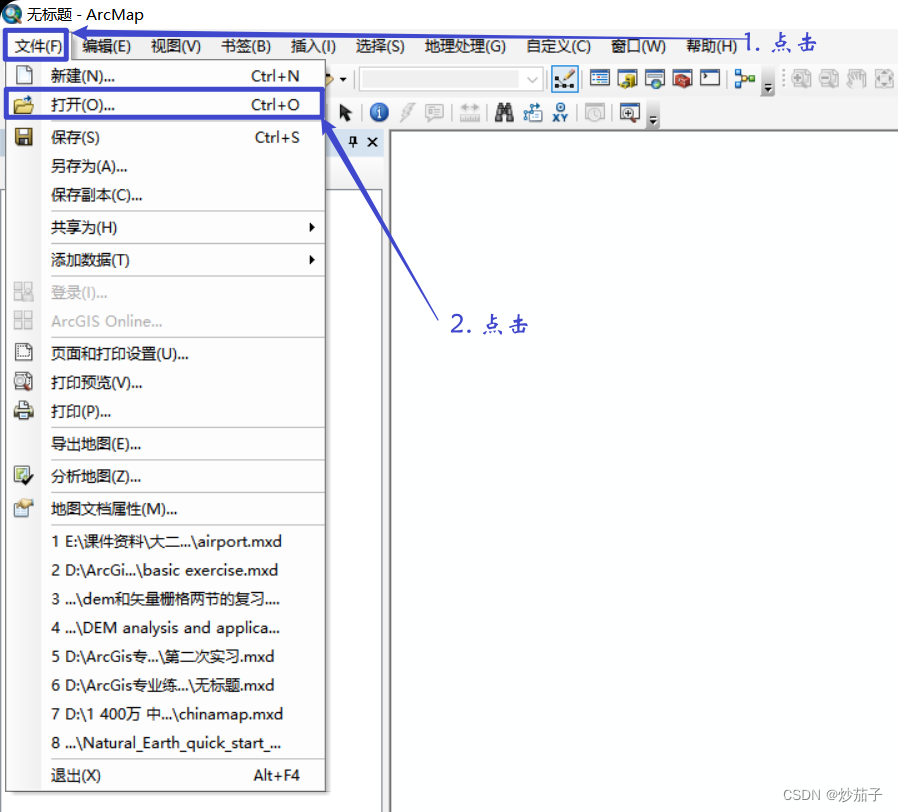Open the 编辑(E) menu

(107, 46)
